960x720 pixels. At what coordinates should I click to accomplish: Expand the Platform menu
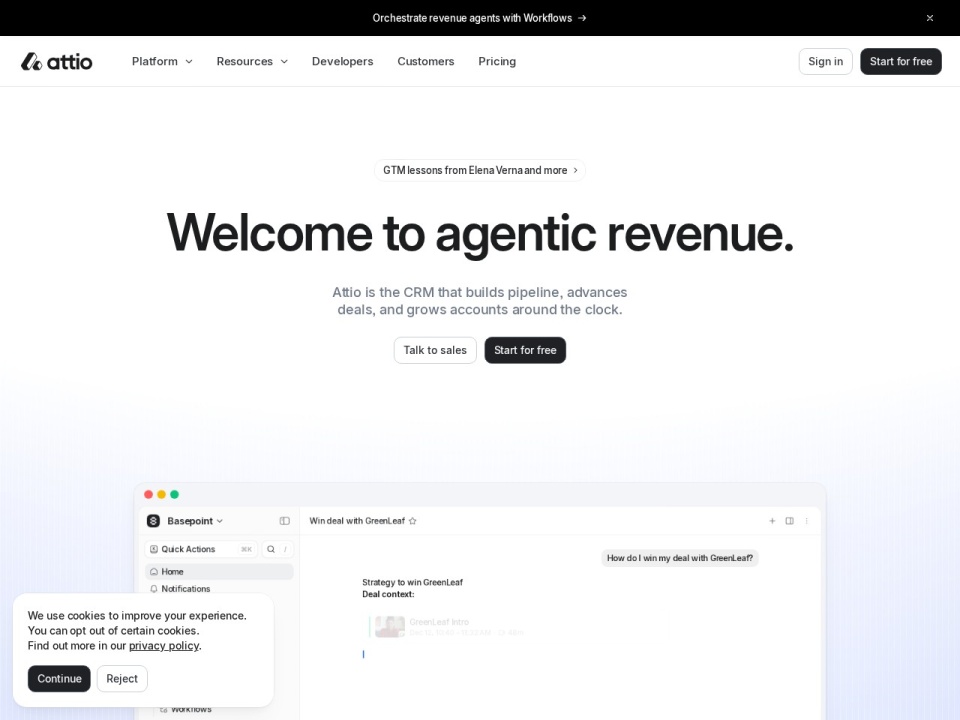pyautogui.click(x=162, y=61)
